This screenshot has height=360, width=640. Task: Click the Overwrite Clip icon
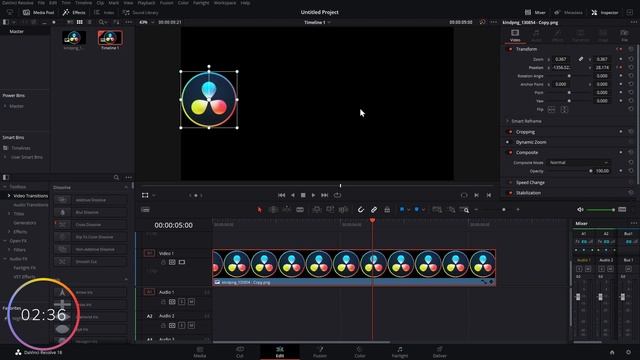click(x=330, y=209)
